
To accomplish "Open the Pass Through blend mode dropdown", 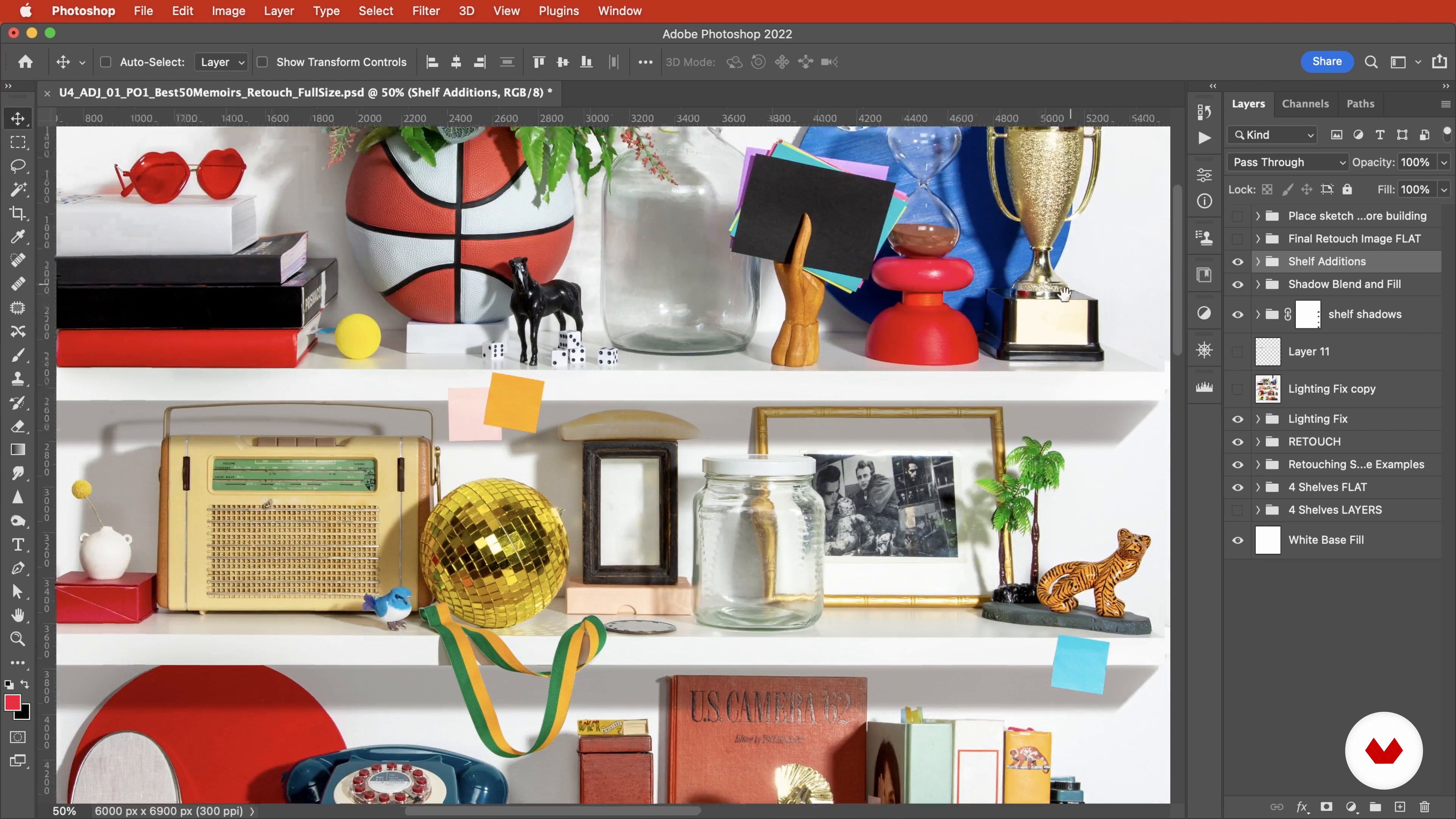I will (1288, 162).
